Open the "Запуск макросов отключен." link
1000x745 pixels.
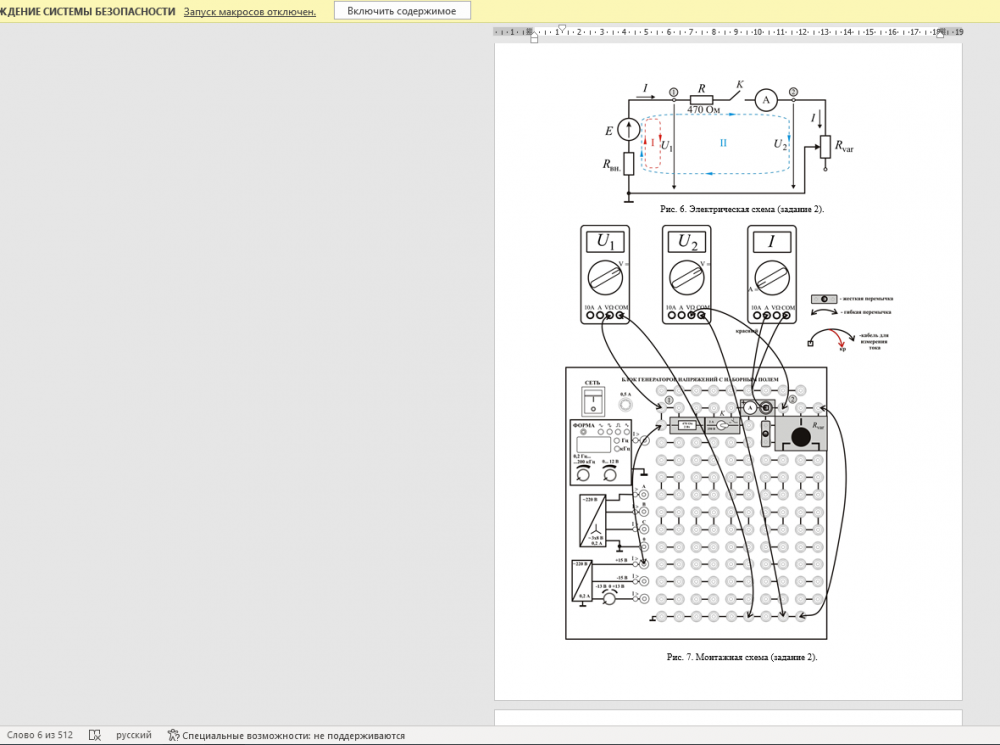tap(249, 12)
